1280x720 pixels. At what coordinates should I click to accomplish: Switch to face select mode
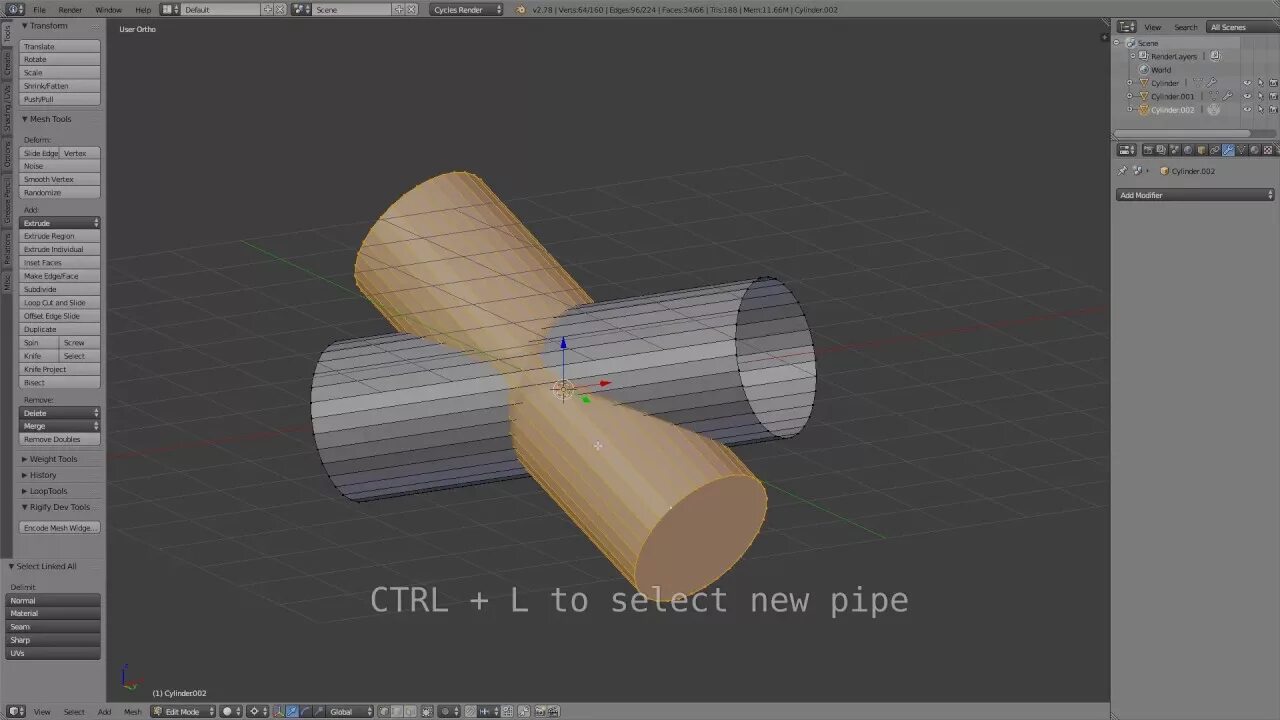point(410,711)
